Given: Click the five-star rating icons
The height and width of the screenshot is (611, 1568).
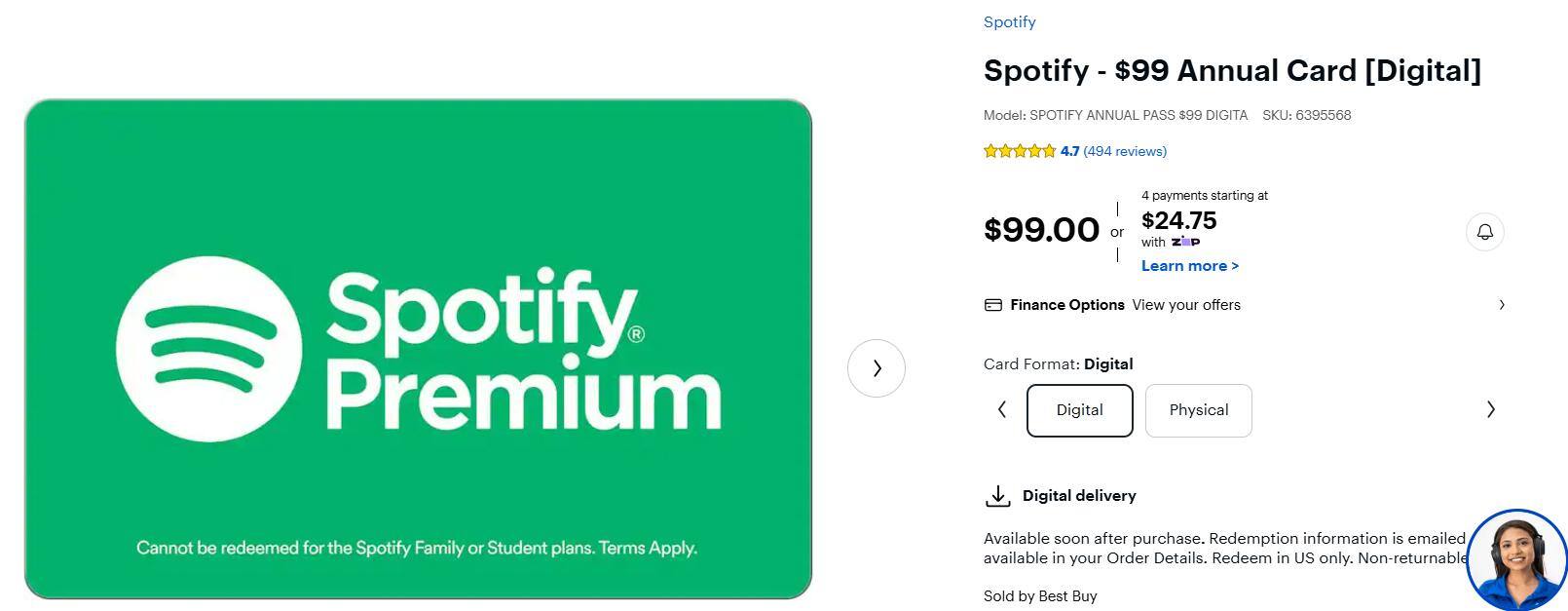Looking at the screenshot, I should [x=1019, y=151].
